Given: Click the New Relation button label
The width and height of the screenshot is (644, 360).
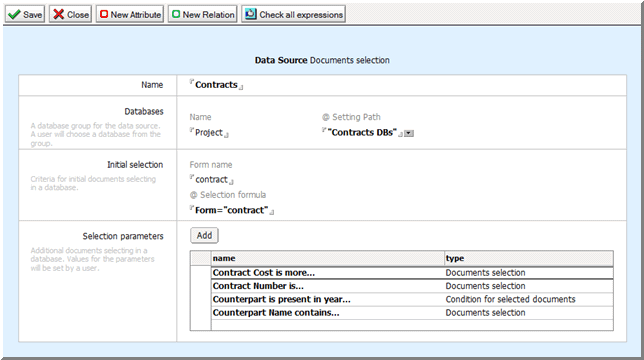Looking at the screenshot, I should [208, 15].
